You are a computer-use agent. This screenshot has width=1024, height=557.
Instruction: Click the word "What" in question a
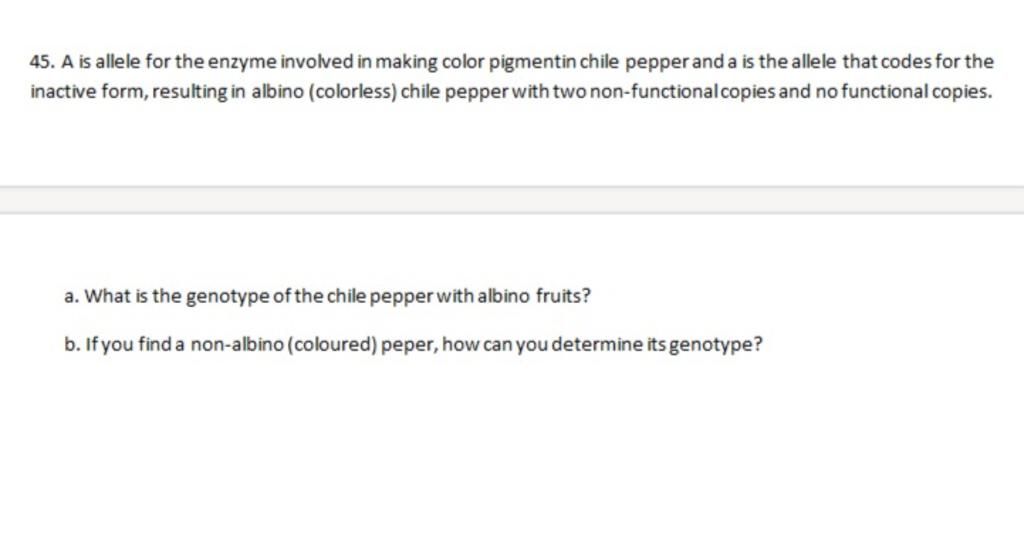108,296
